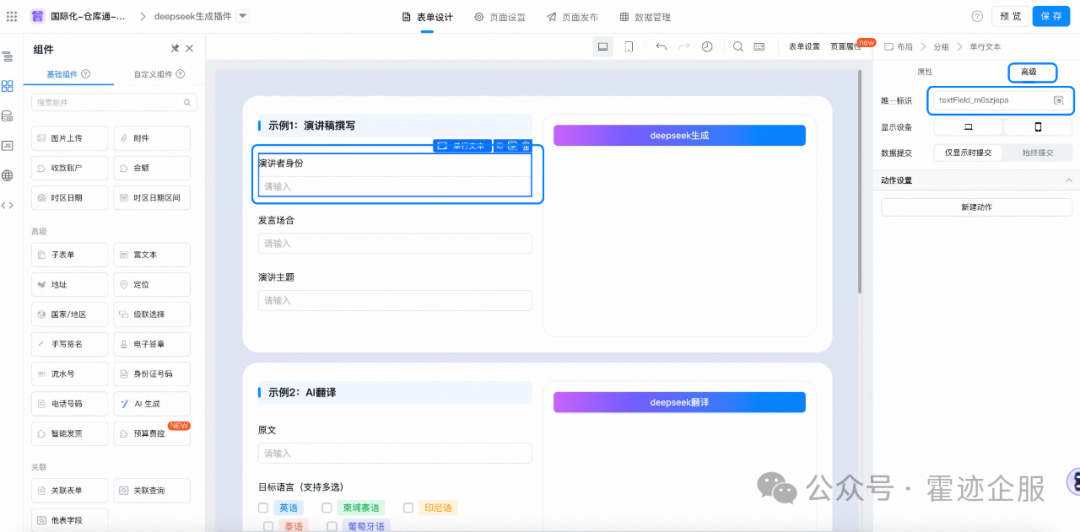This screenshot has height=532, width=1080.
Task: Open dropdown next to deepseek生成插件
Action: click(242, 17)
